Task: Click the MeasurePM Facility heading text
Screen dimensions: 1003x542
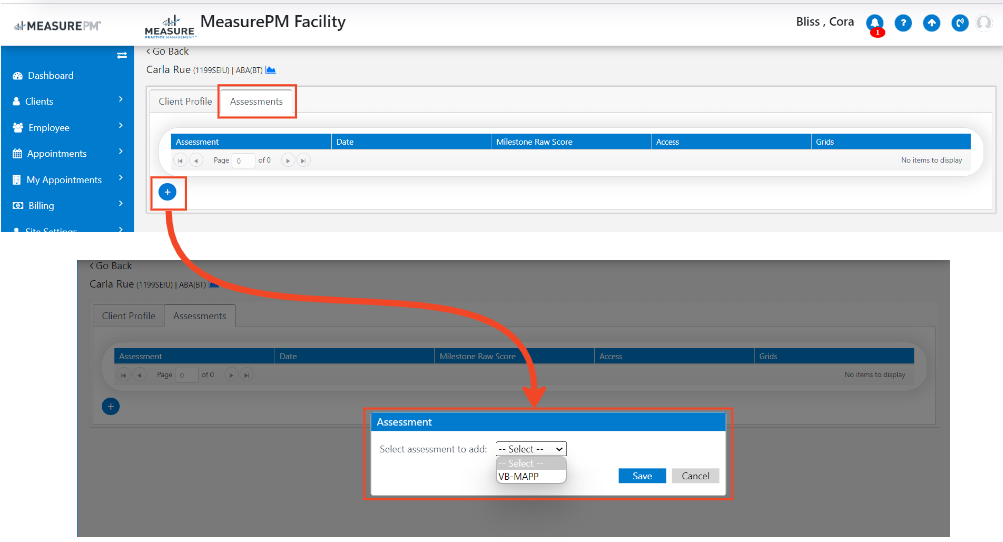Action: (273, 22)
